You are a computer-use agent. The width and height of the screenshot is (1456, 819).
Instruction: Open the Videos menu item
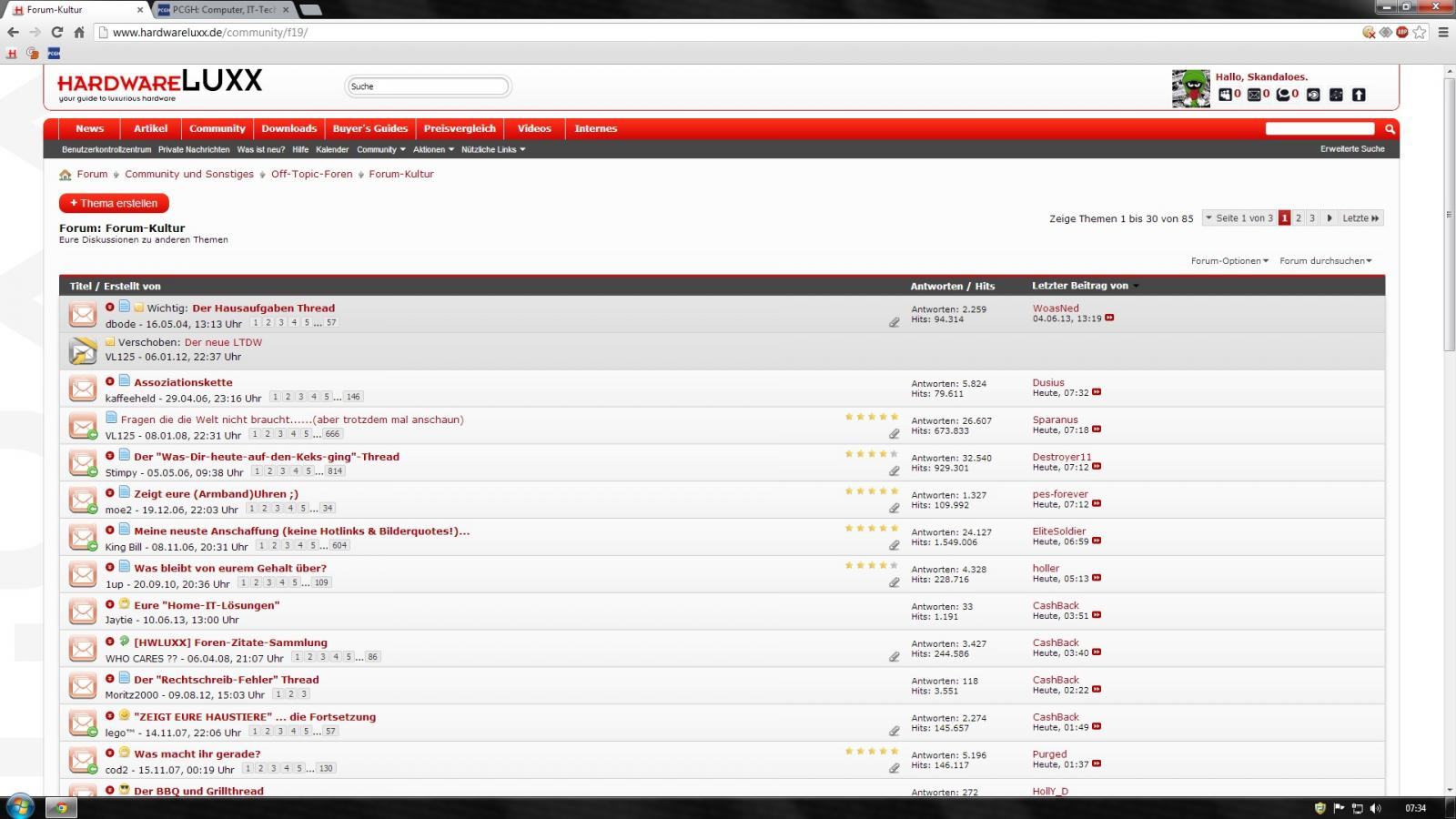pos(534,129)
